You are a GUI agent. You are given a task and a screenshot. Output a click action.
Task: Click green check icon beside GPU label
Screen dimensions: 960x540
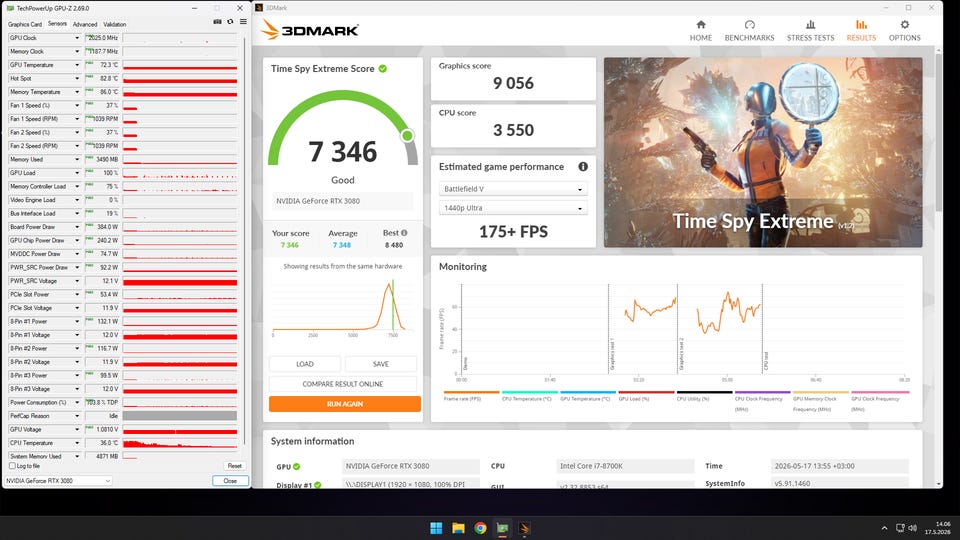tap(296, 467)
